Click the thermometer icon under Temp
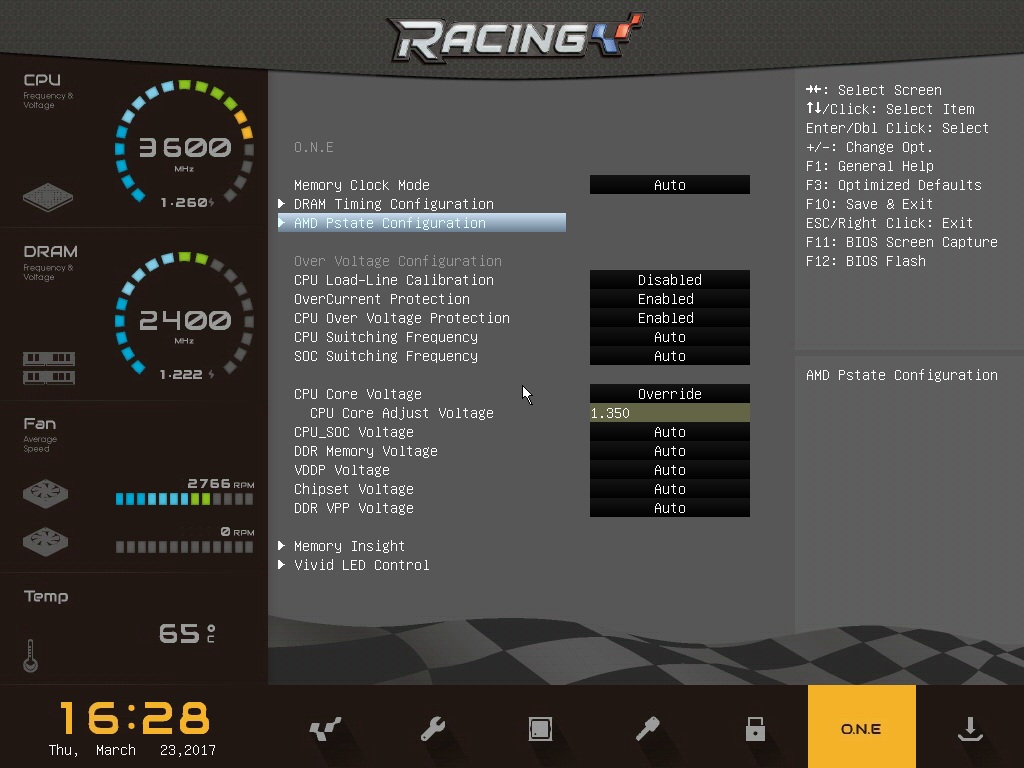 pos(30,655)
